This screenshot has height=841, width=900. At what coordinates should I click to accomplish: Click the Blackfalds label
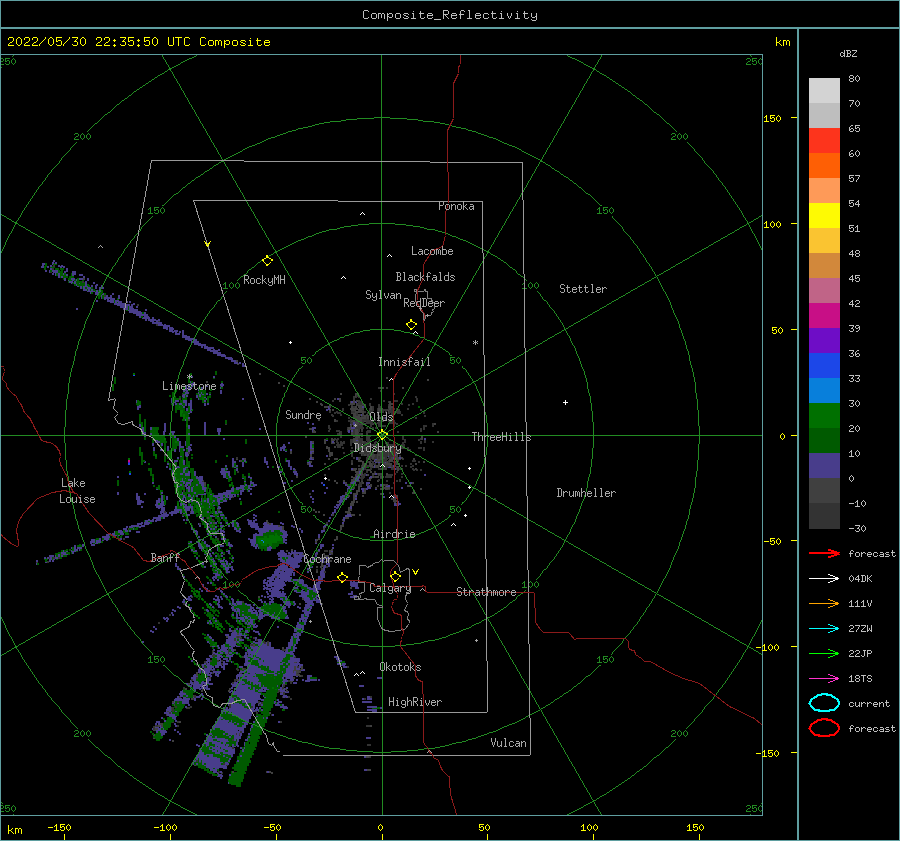click(x=425, y=277)
